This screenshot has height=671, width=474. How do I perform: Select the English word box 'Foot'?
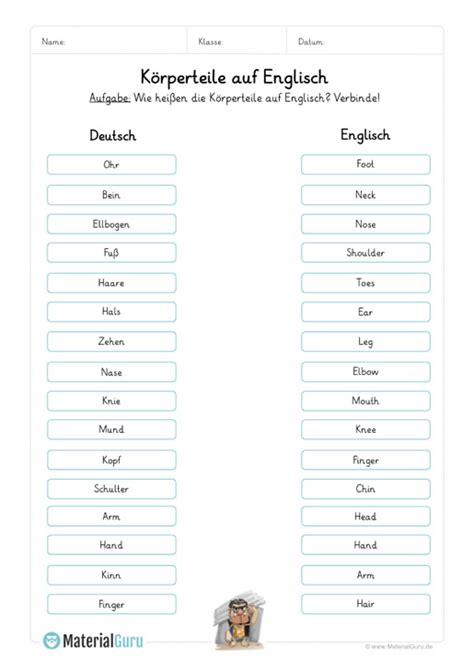point(366,164)
